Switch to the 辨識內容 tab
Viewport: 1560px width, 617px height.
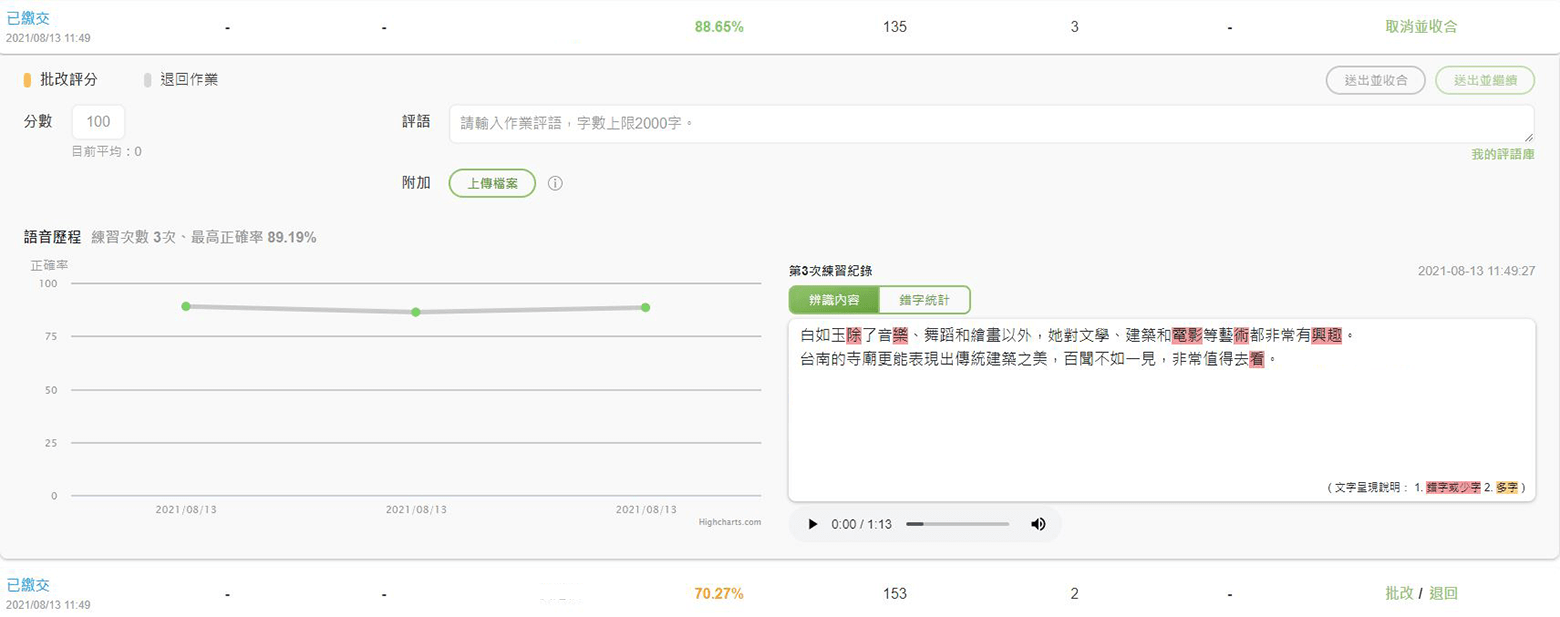[834, 300]
